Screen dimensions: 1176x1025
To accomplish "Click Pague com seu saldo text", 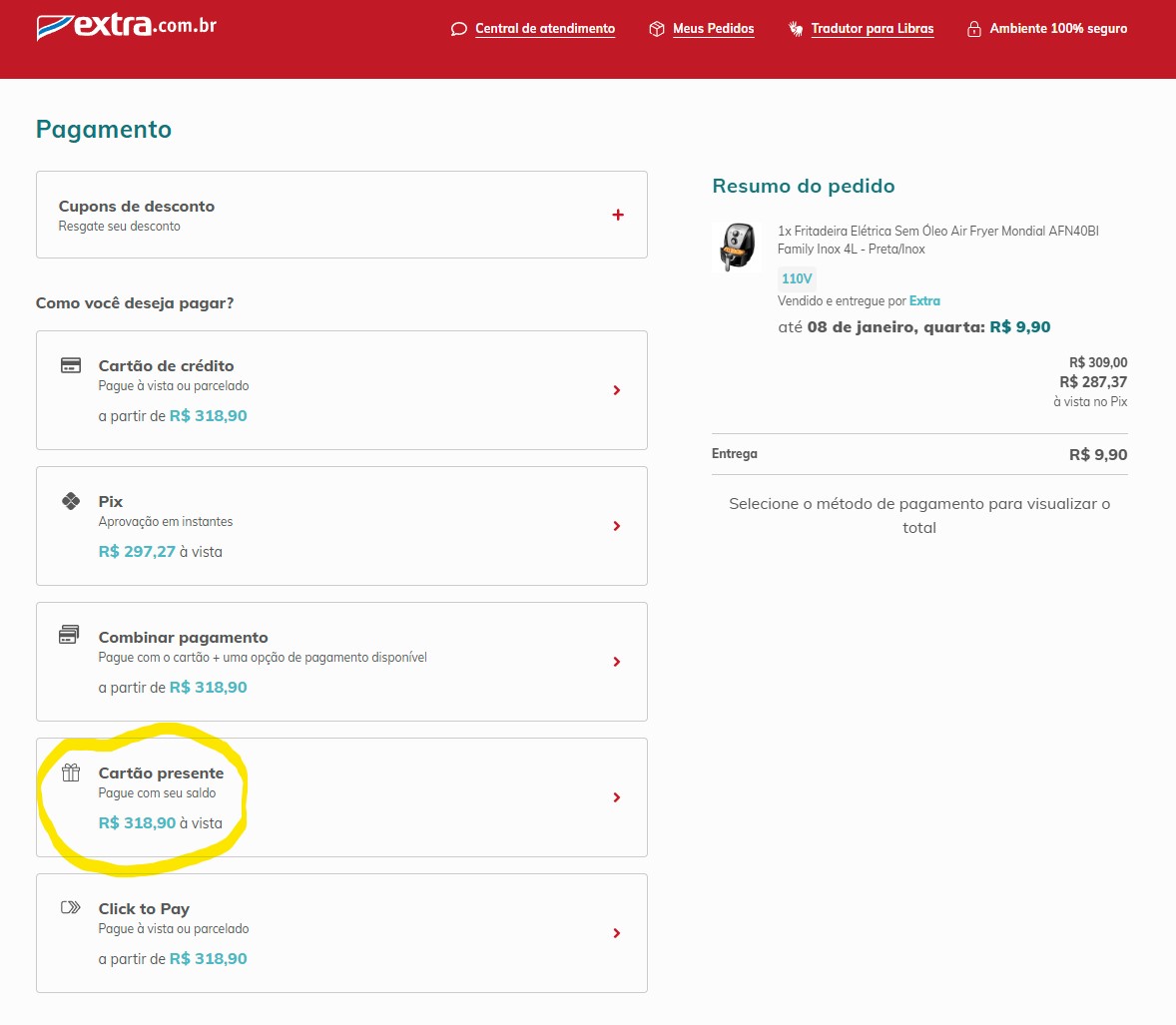I will (x=157, y=793).
